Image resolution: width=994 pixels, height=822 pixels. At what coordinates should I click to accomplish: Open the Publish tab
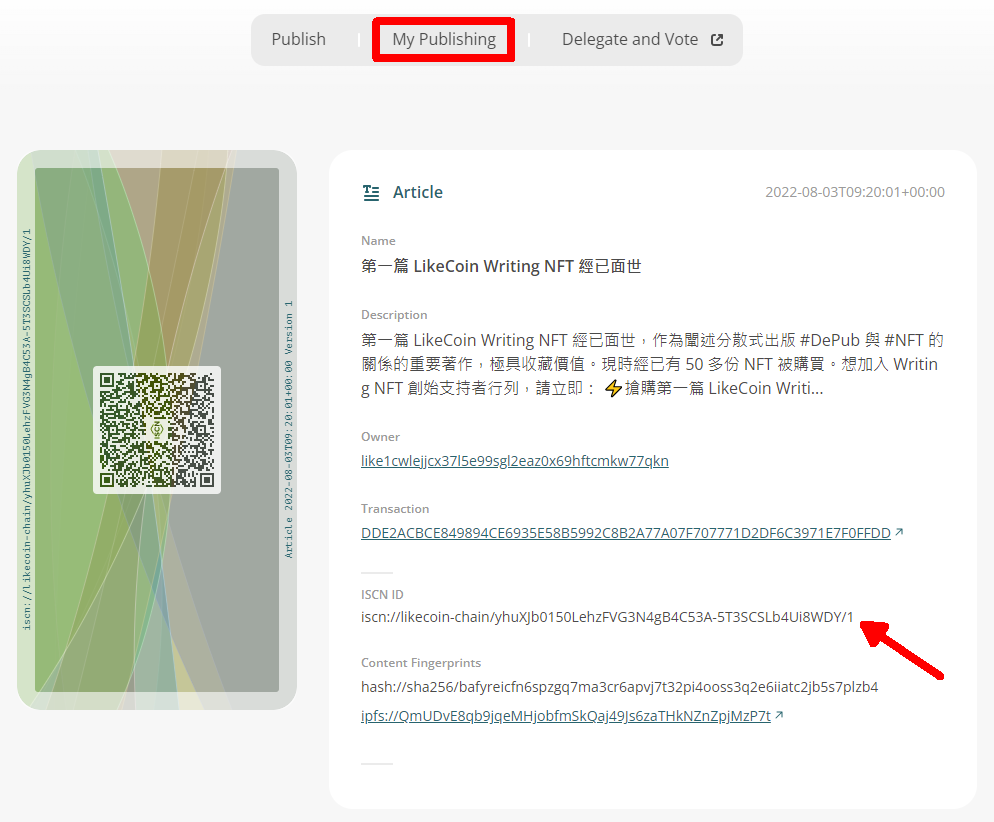298,39
